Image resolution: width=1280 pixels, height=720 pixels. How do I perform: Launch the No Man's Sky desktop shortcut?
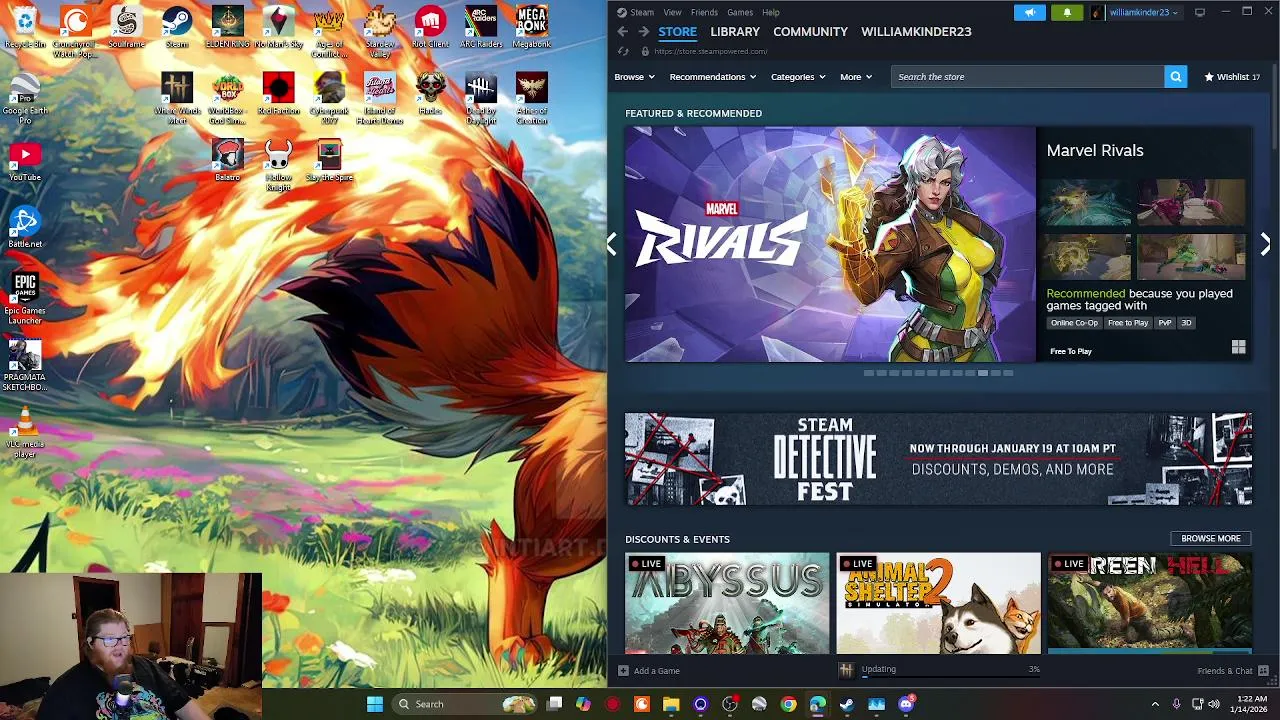278,27
